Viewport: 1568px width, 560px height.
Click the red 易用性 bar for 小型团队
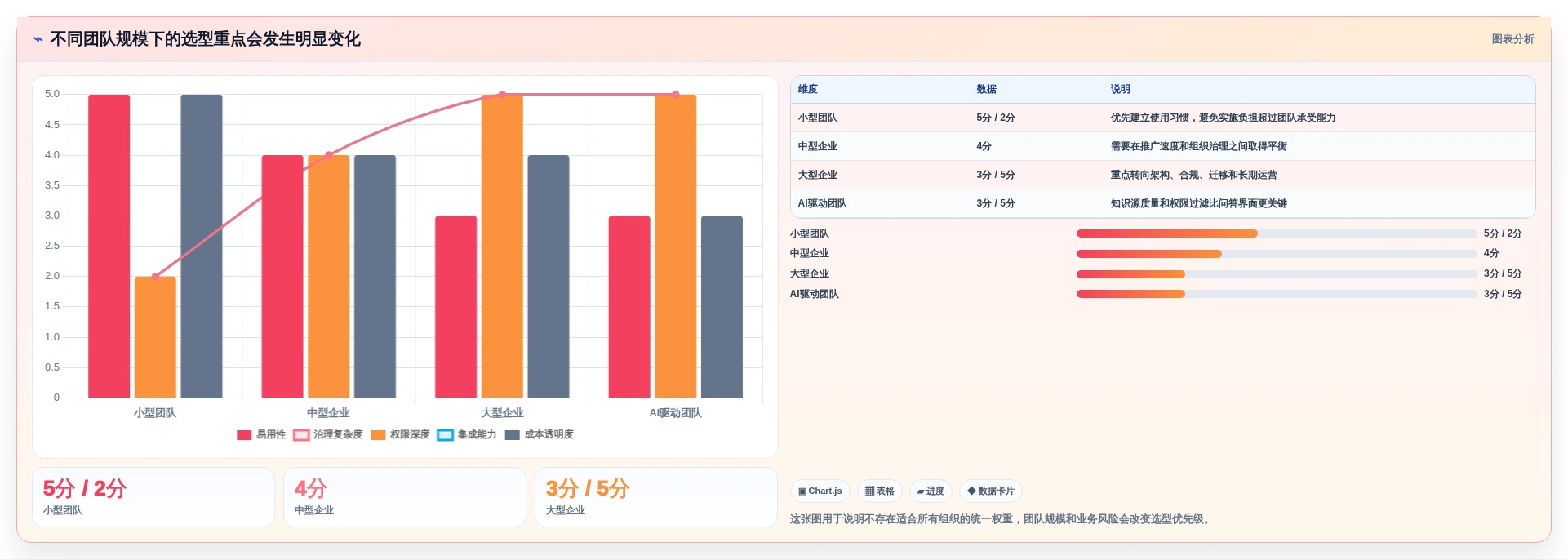click(x=109, y=246)
